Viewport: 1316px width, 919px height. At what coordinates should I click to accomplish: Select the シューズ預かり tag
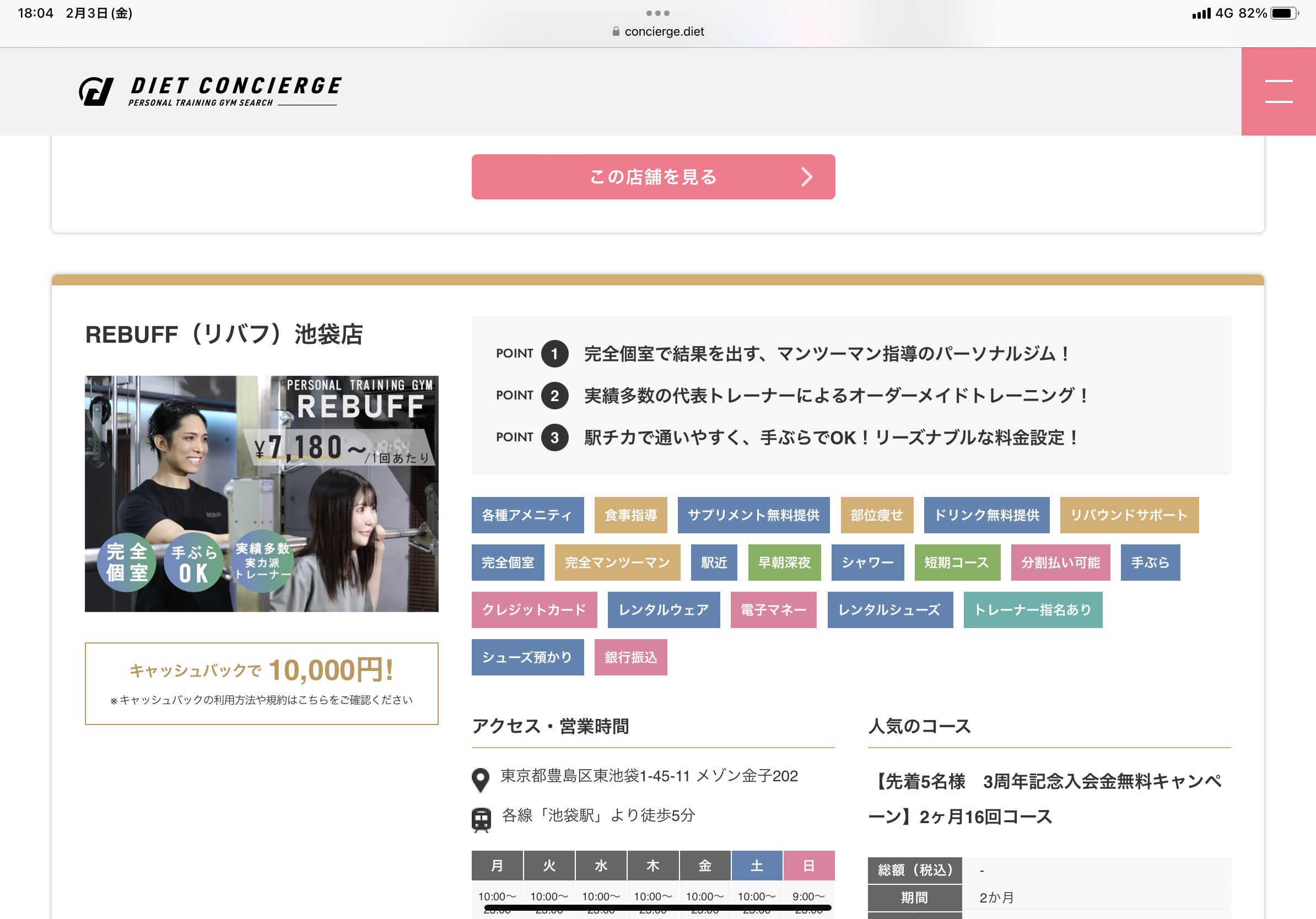[527, 657]
